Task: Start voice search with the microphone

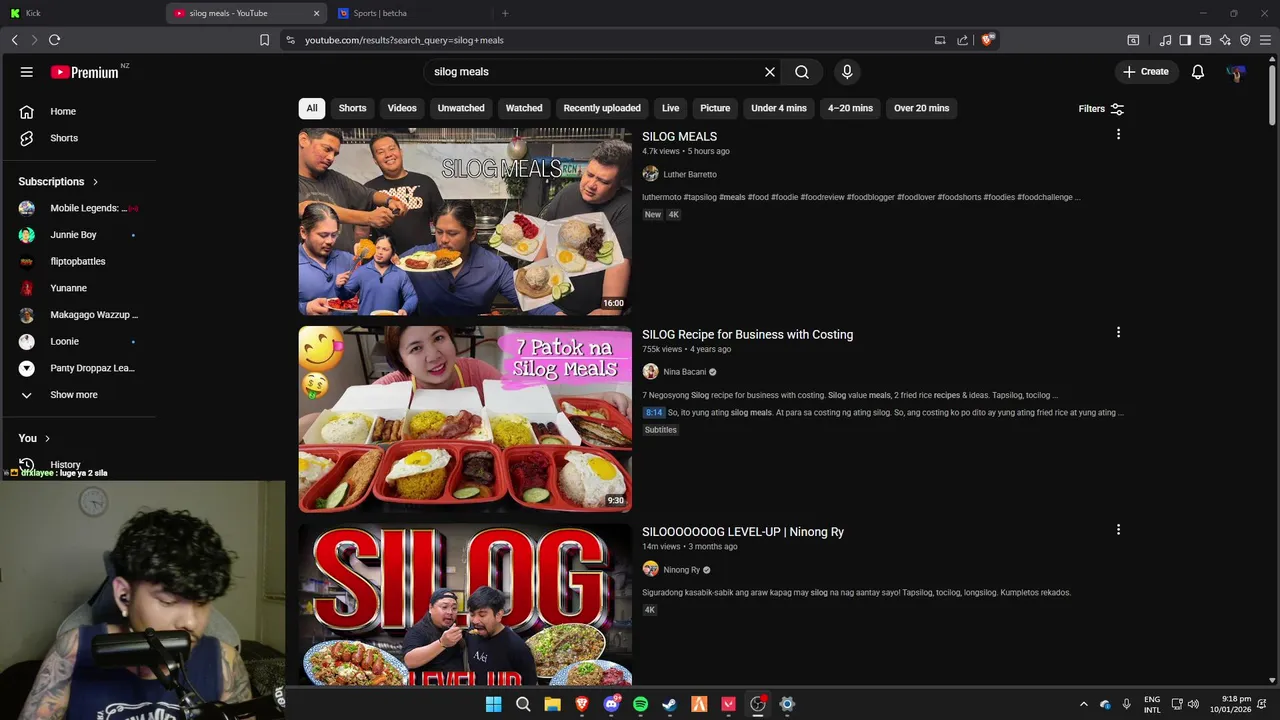Action: tap(847, 72)
